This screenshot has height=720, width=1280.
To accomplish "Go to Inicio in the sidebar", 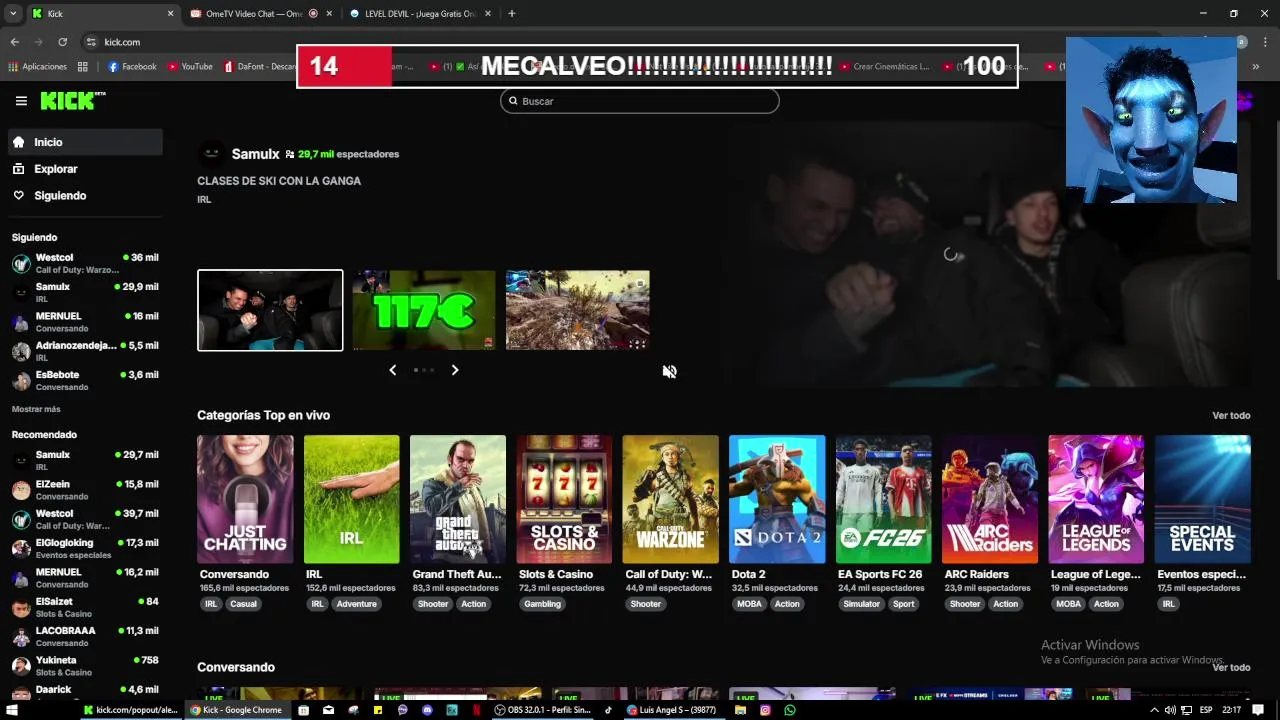I will (86, 142).
